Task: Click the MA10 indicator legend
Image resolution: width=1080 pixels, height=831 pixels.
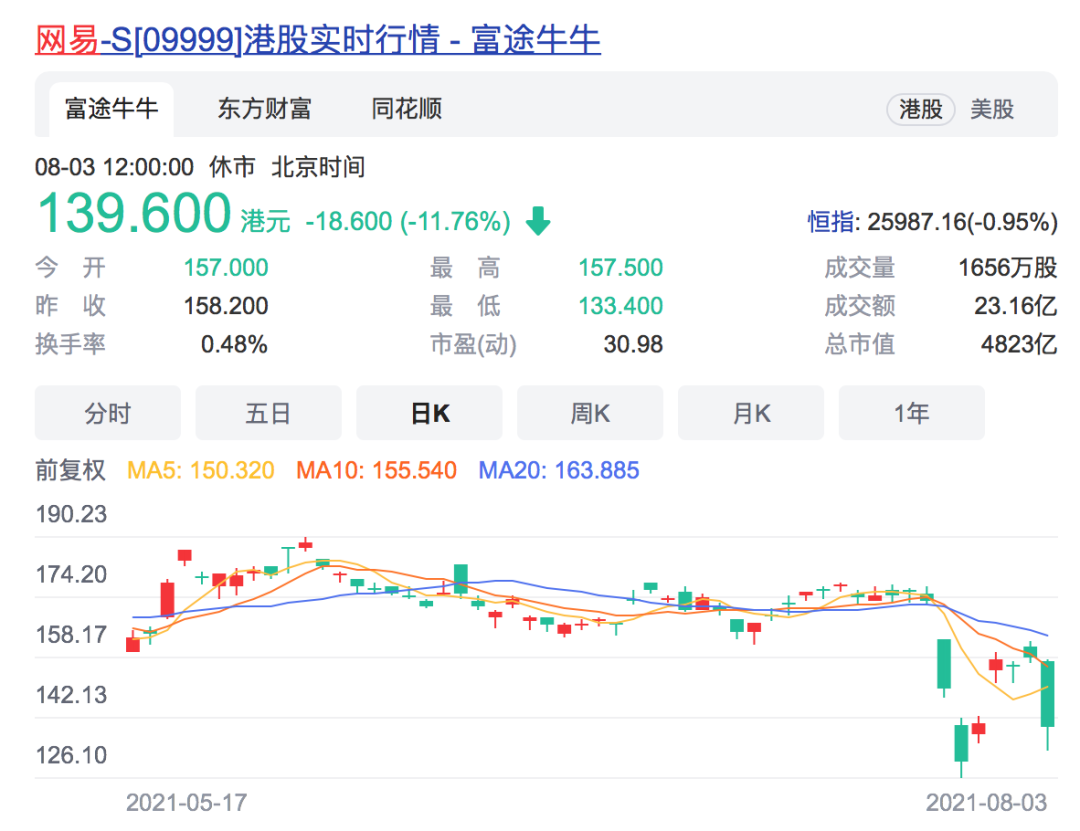Action: pos(376,470)
